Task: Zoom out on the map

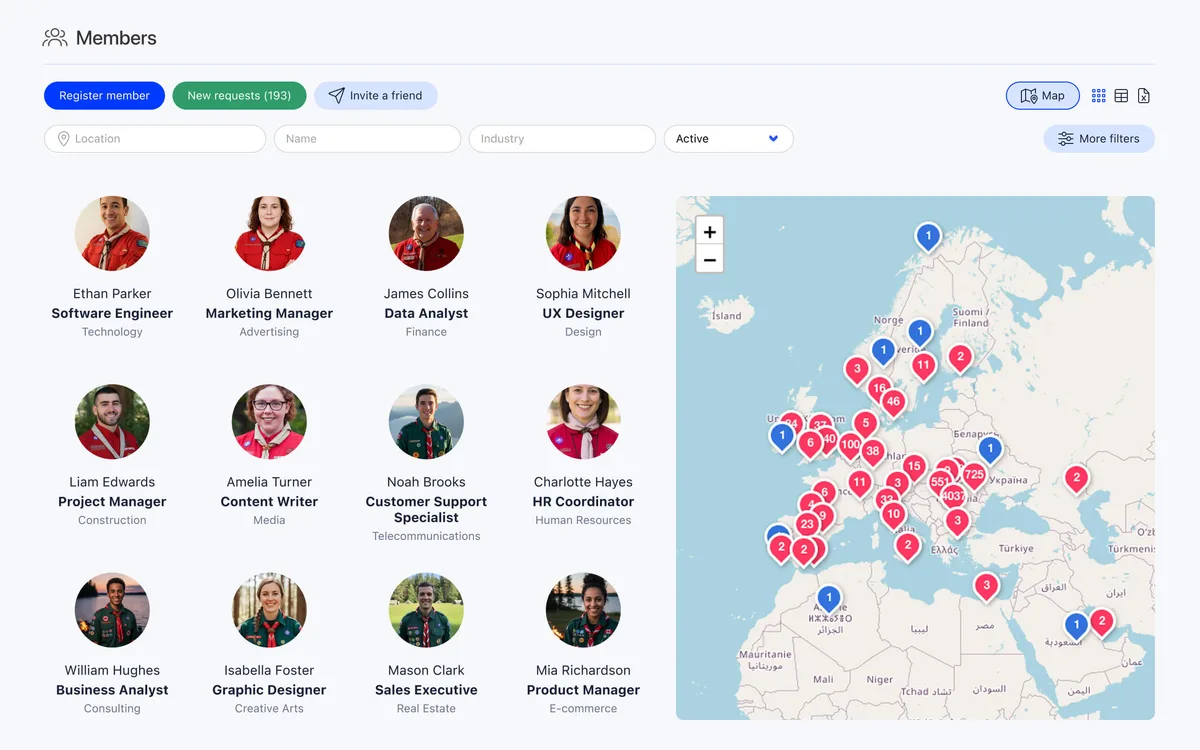Action: pos(709,259)
